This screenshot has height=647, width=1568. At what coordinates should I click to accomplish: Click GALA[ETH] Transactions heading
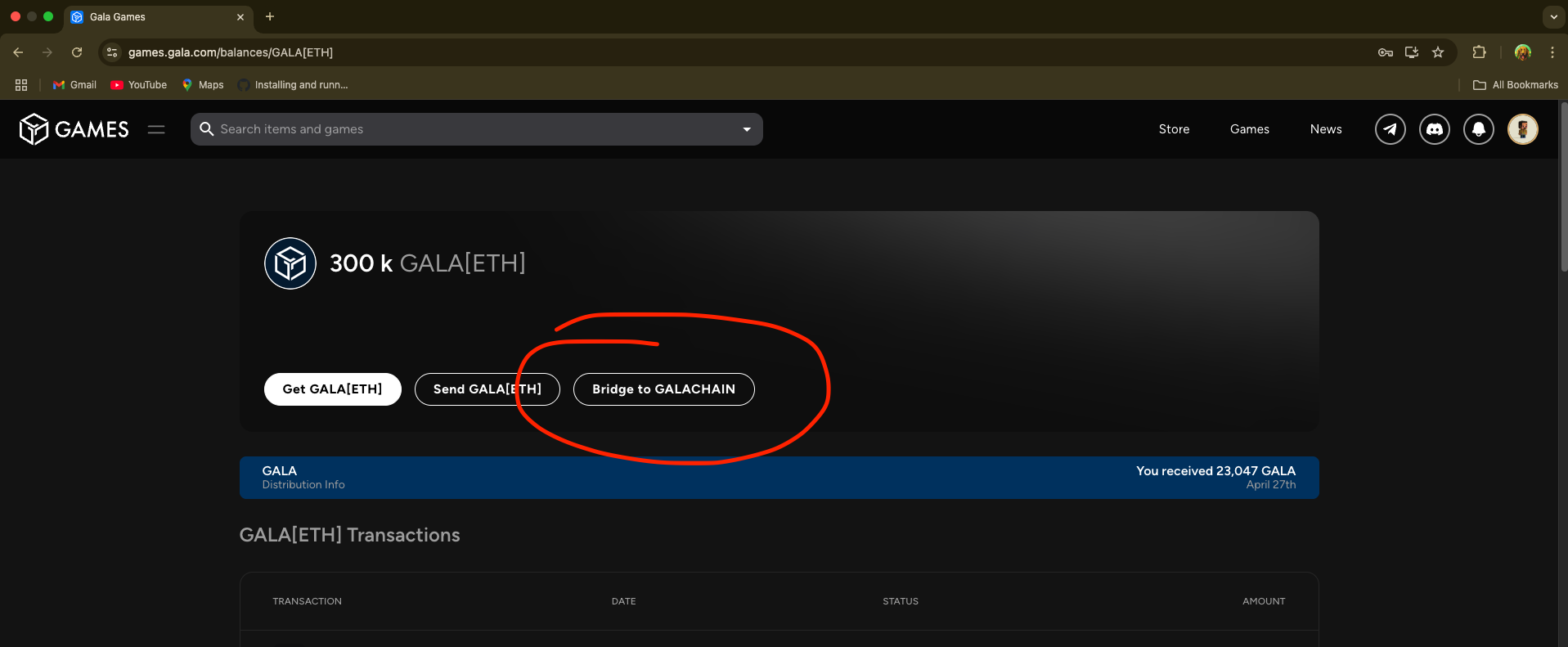tap(349, 535)
